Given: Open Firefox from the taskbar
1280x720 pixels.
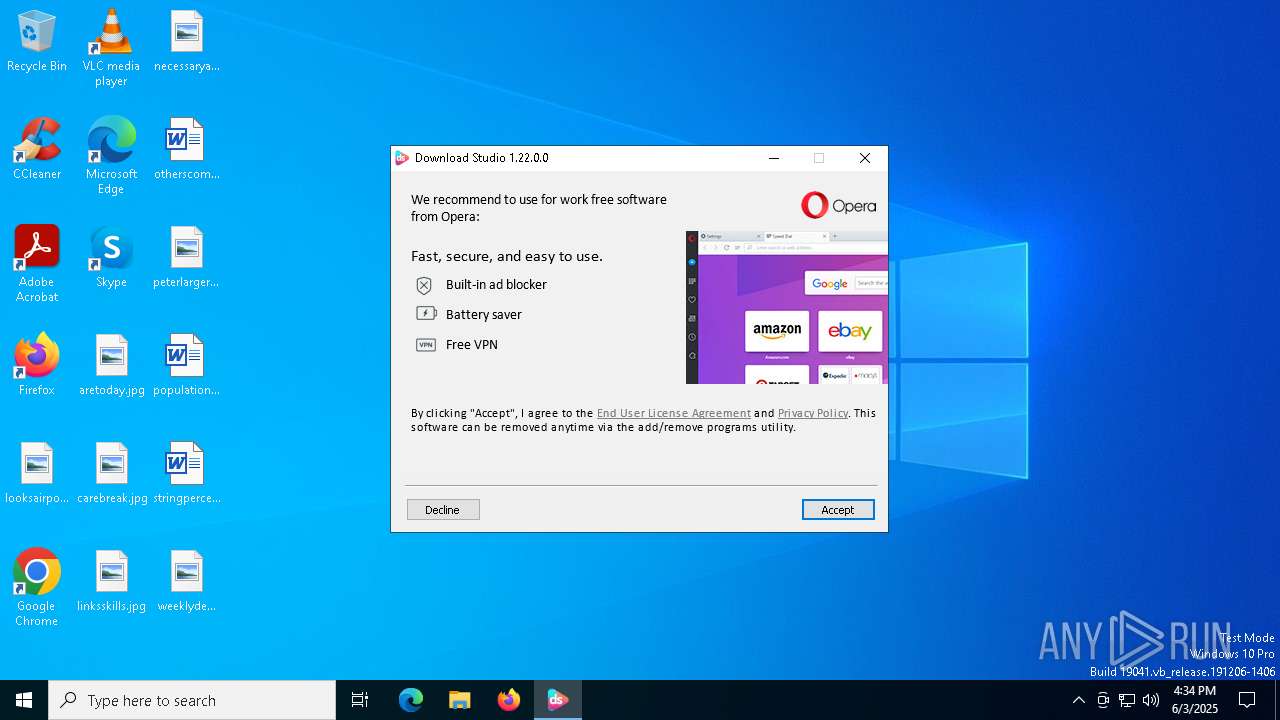Looking at the screenshot, I should (x=509, y=700).
